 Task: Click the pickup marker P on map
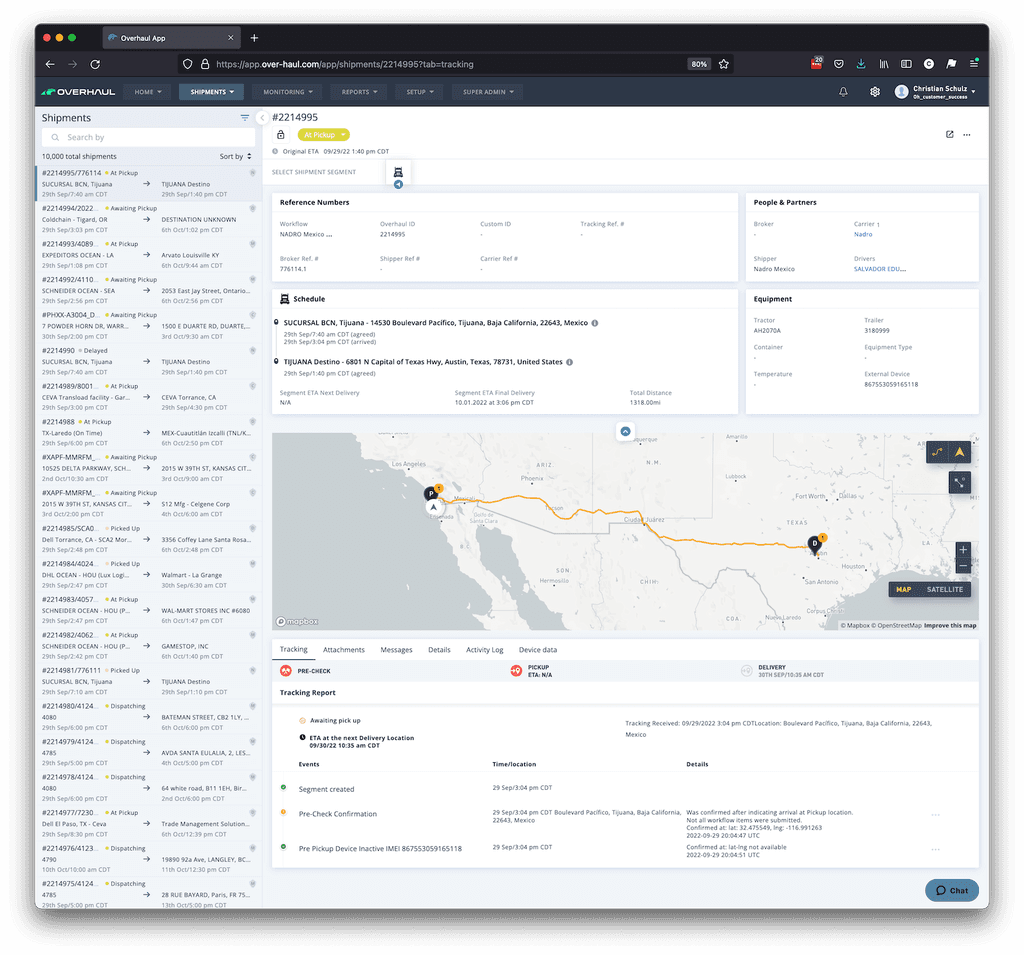click(x=430, y=494)
